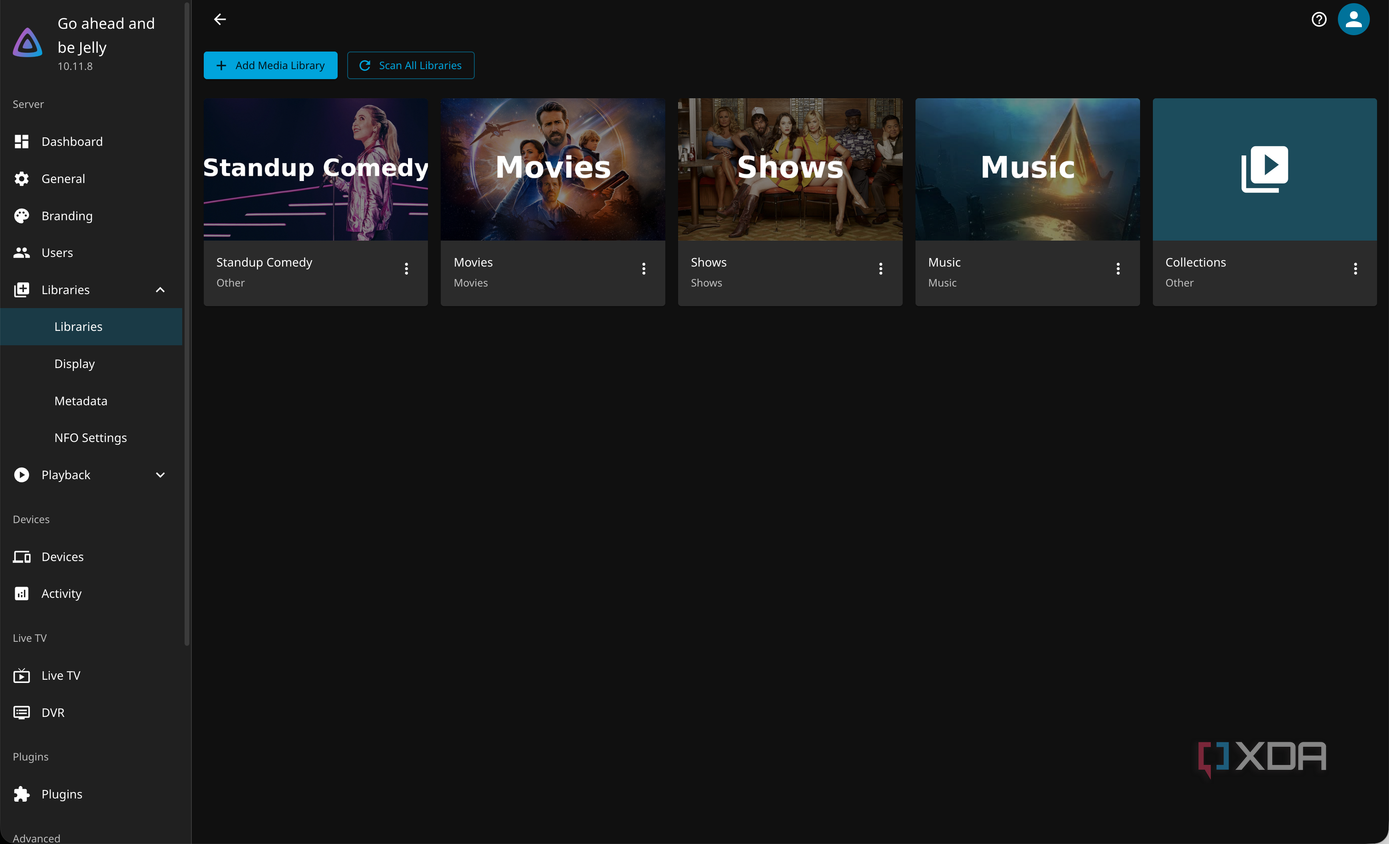The width and height of the screenshot is (1389, 844).
Task: Click the Jellyfin logo icon
Action: pyautogui.click(x=27, y=42)
